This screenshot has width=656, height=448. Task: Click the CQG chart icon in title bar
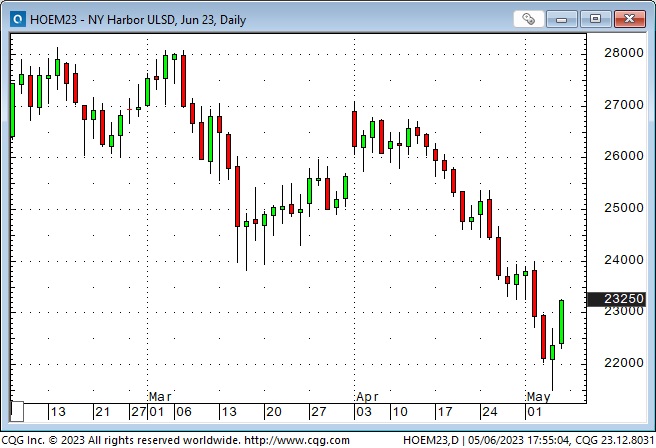click(x=18, y=19)
